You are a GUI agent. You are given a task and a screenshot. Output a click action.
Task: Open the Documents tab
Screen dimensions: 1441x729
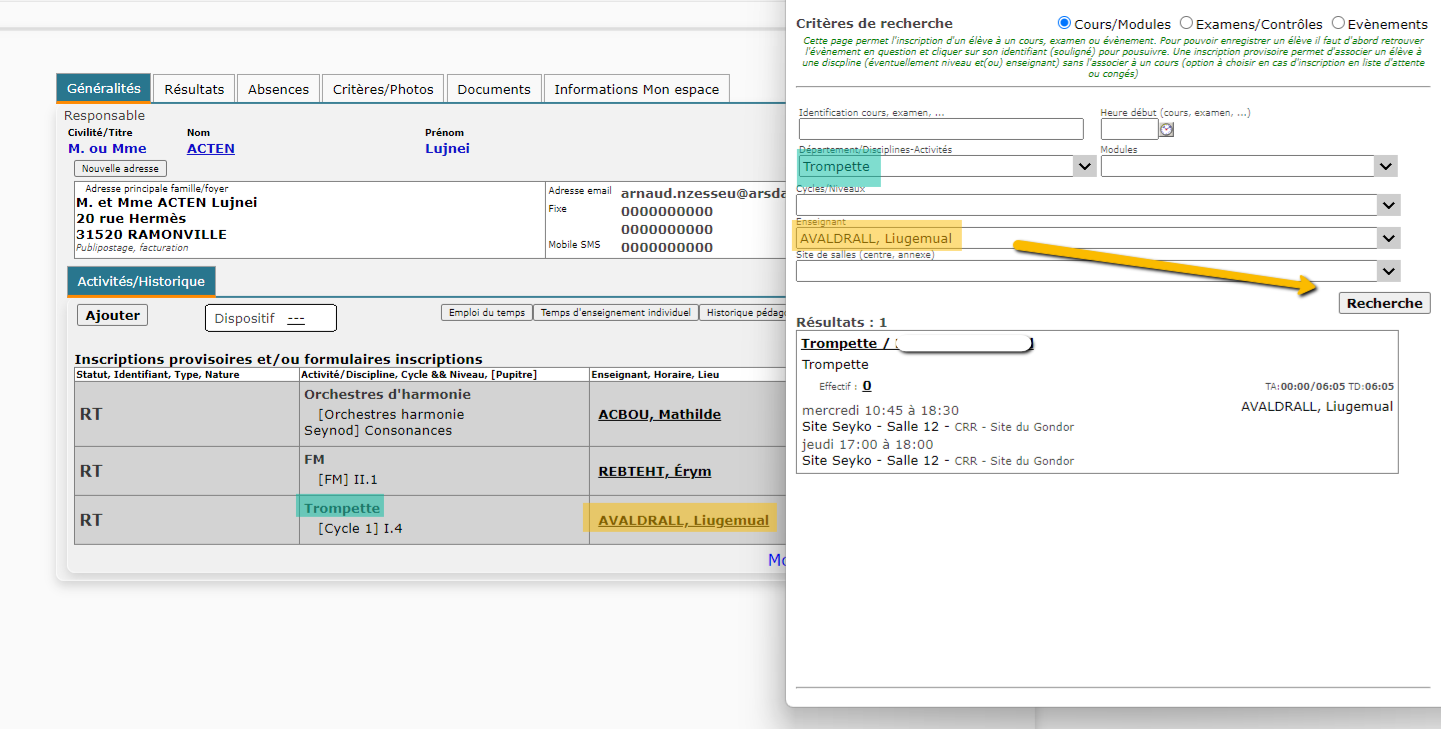[494, 89]
